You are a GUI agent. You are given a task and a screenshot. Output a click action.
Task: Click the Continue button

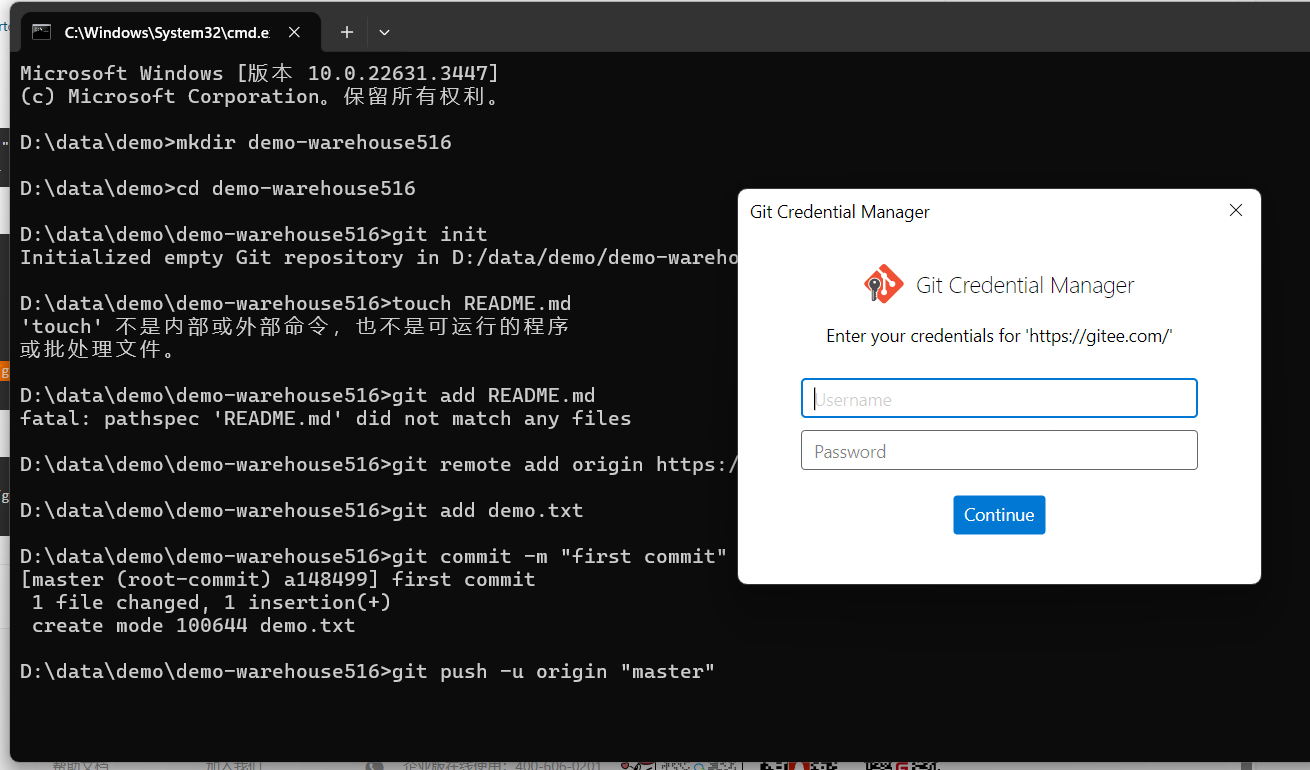pyautogui.click(x=999, y=515)
